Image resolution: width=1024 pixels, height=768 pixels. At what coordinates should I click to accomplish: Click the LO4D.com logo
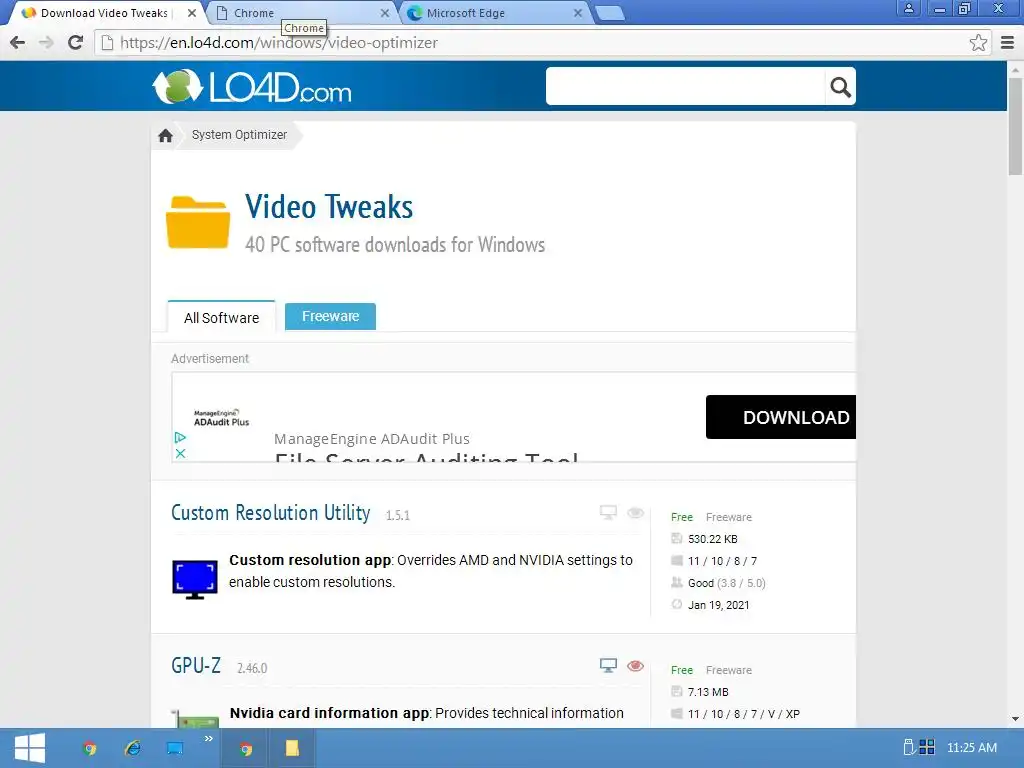[251, 87]
